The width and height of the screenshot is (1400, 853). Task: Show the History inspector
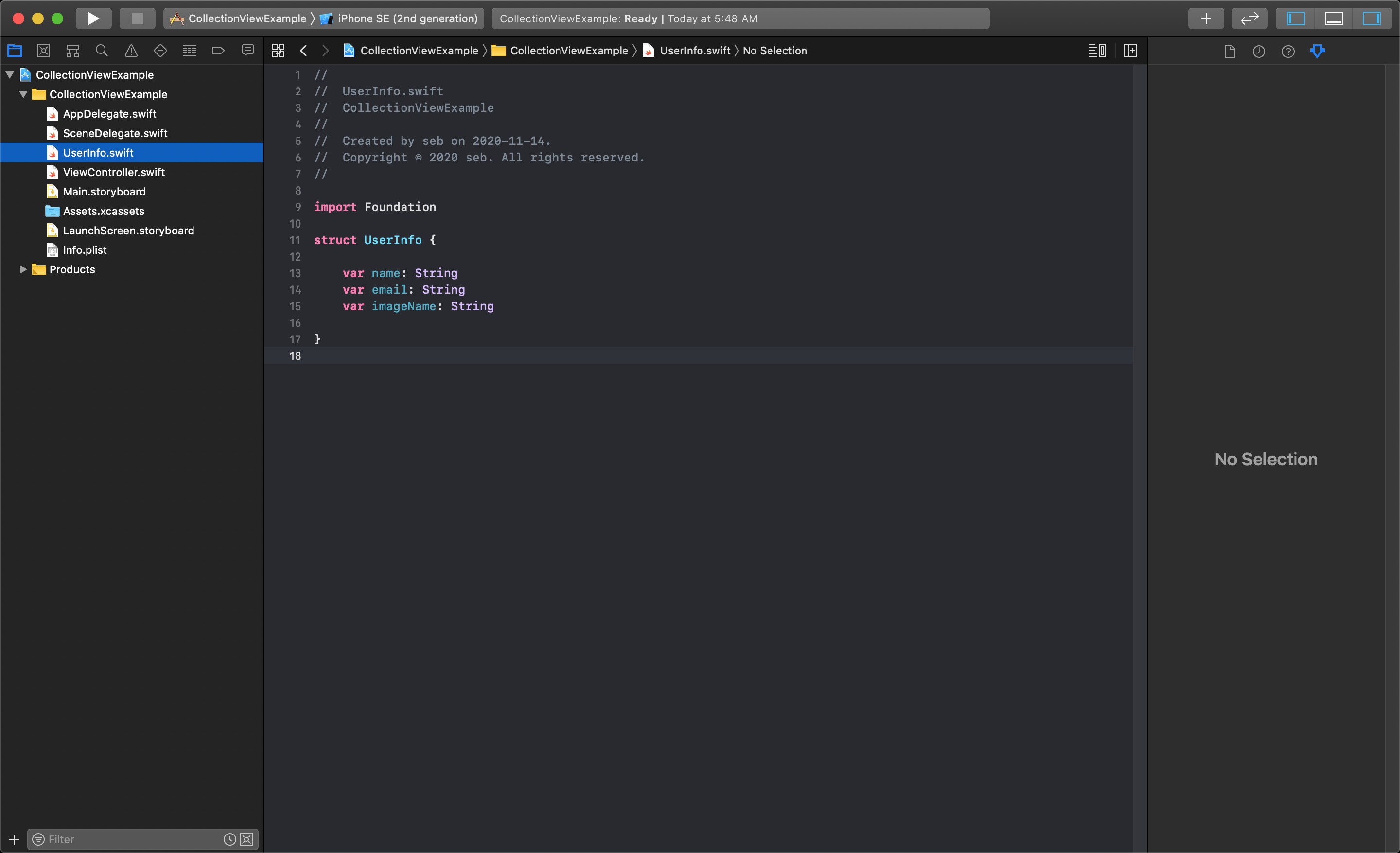[1259, 52]
